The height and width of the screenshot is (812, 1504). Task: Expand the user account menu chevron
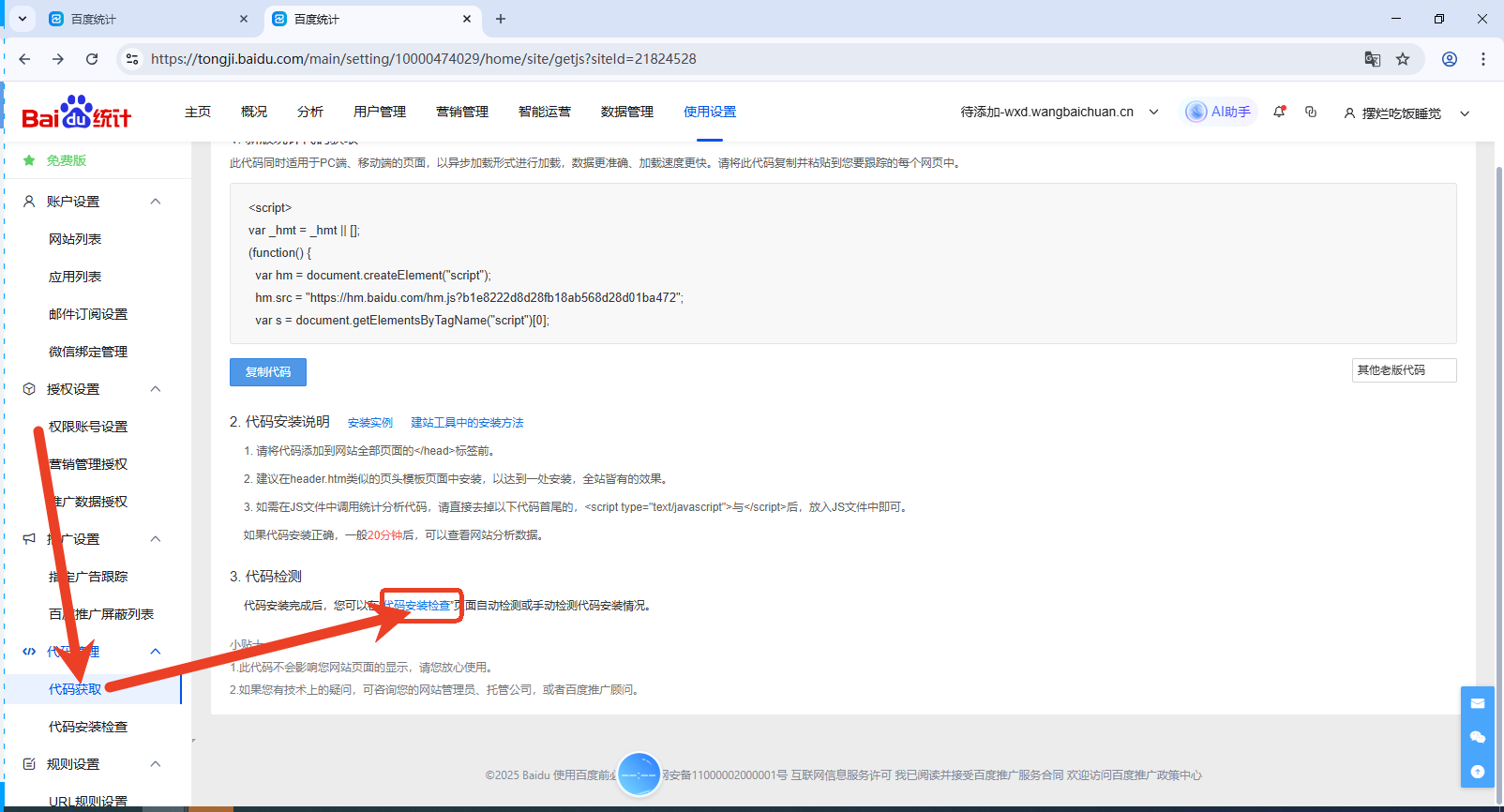[x=1465, y=113]
